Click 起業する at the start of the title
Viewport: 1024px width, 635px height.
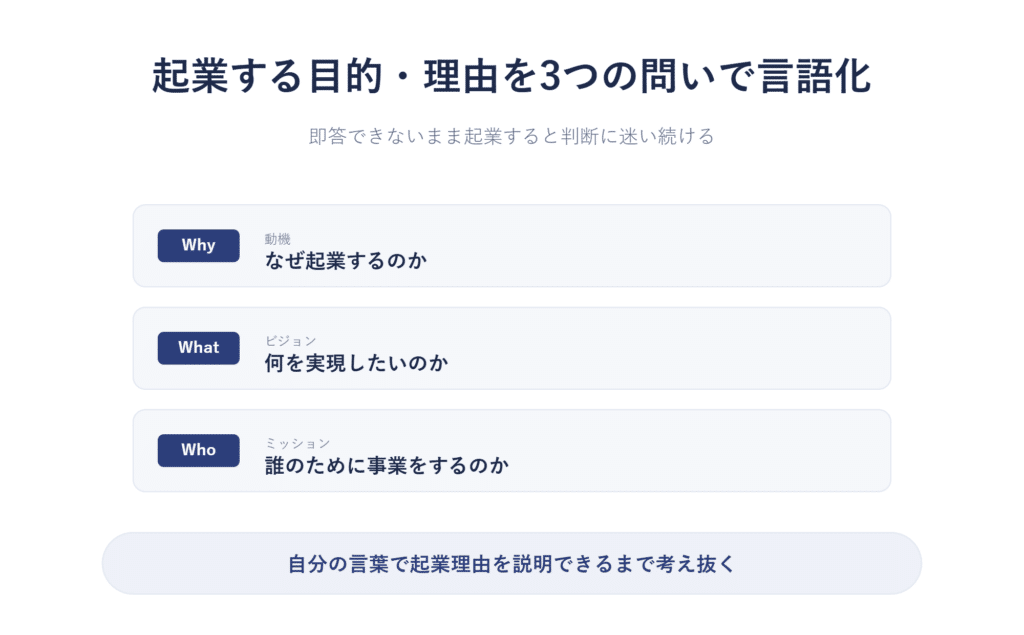coord(226,76)
